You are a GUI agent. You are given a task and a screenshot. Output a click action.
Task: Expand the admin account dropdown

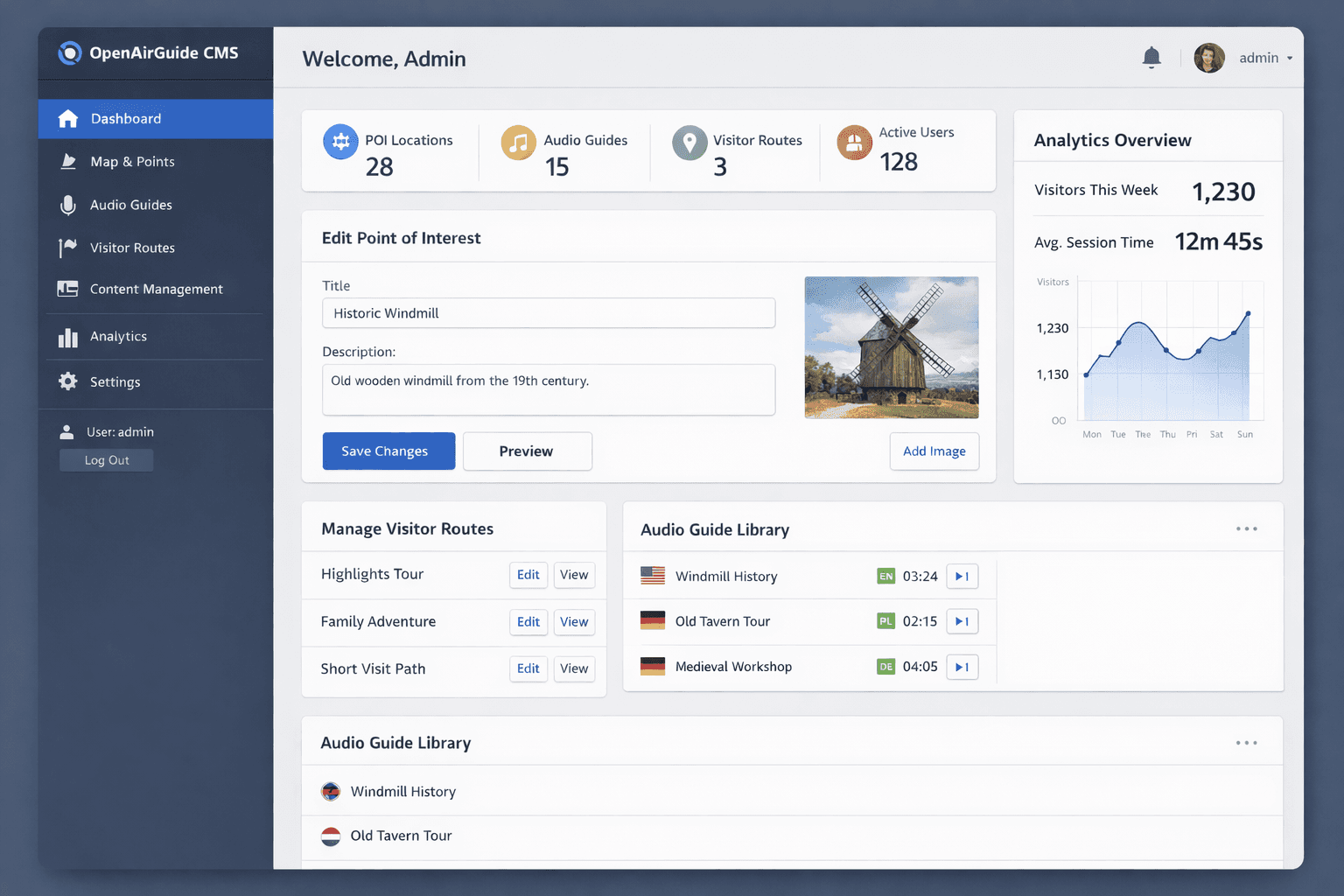coord(1265,58)
